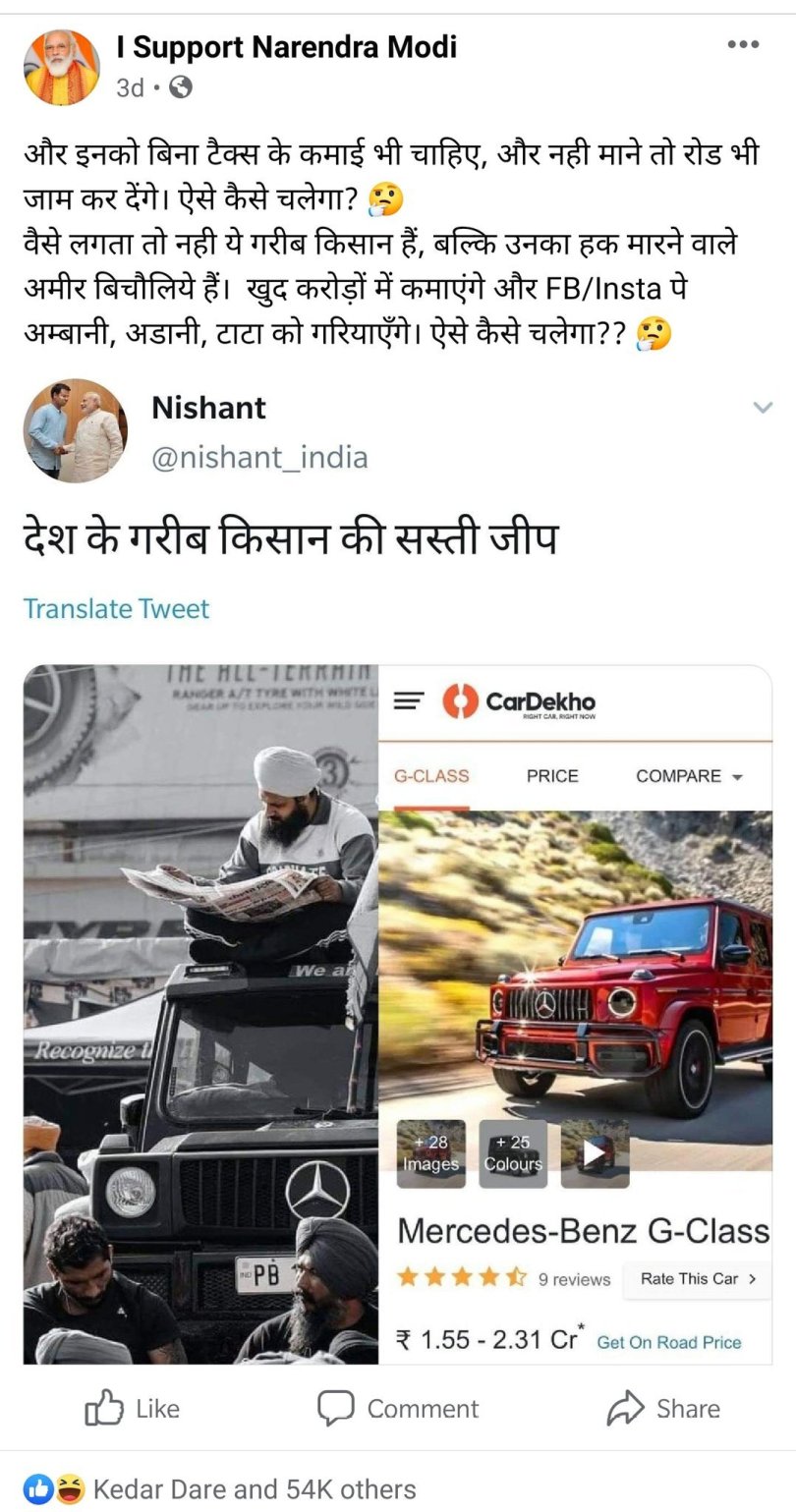
Task: Click the CarDekho logo
Action: tap(519, 702)
